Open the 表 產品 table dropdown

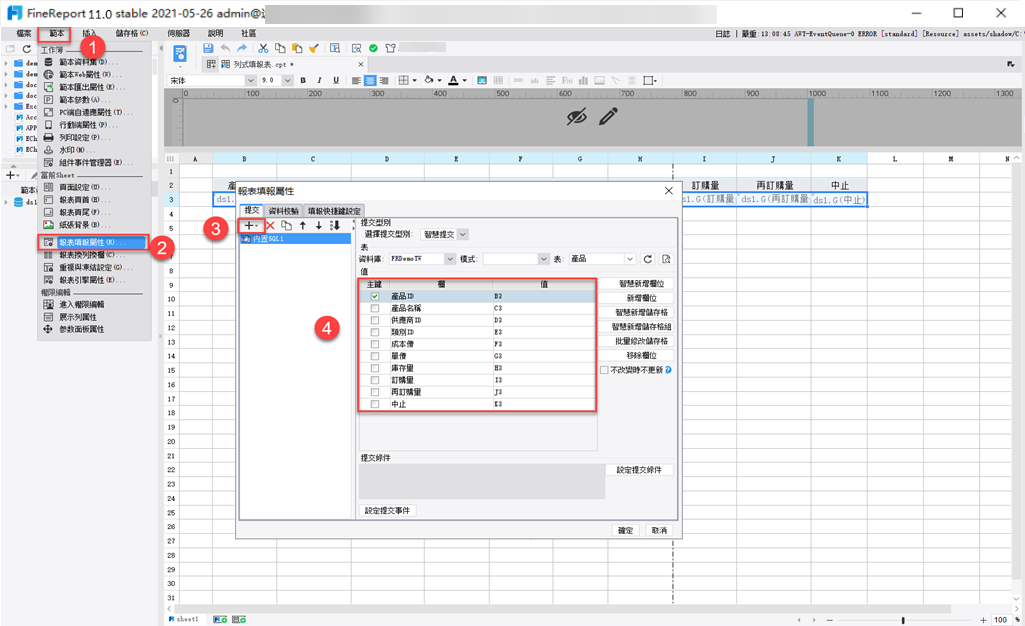click(x=630, y=259)
